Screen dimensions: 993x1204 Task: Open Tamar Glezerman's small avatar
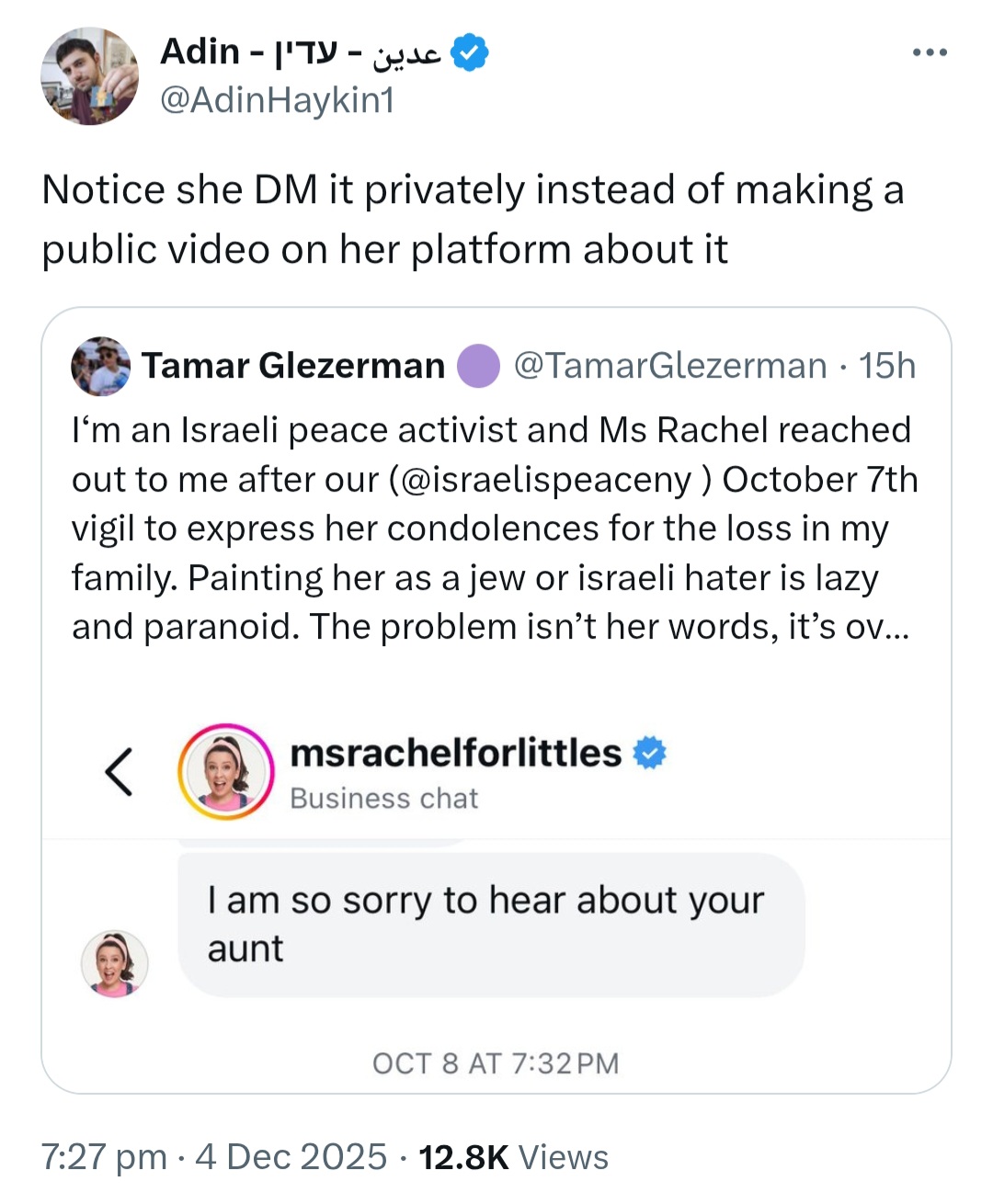tap(100, 366)
